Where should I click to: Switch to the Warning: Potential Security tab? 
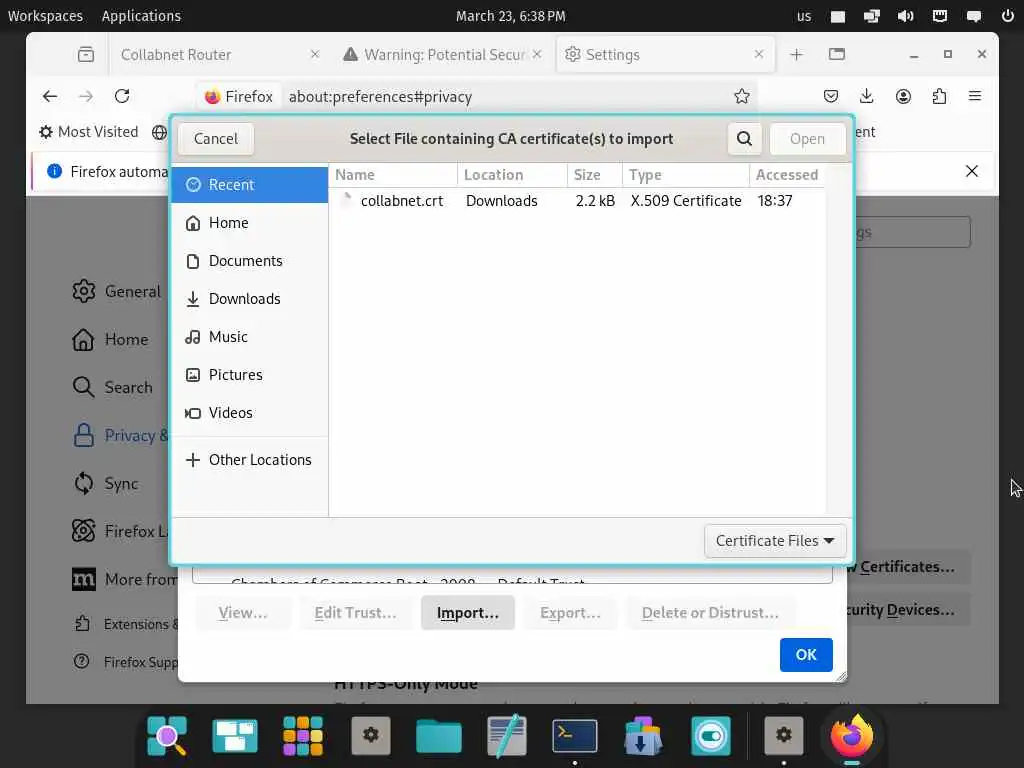point(444,55)
